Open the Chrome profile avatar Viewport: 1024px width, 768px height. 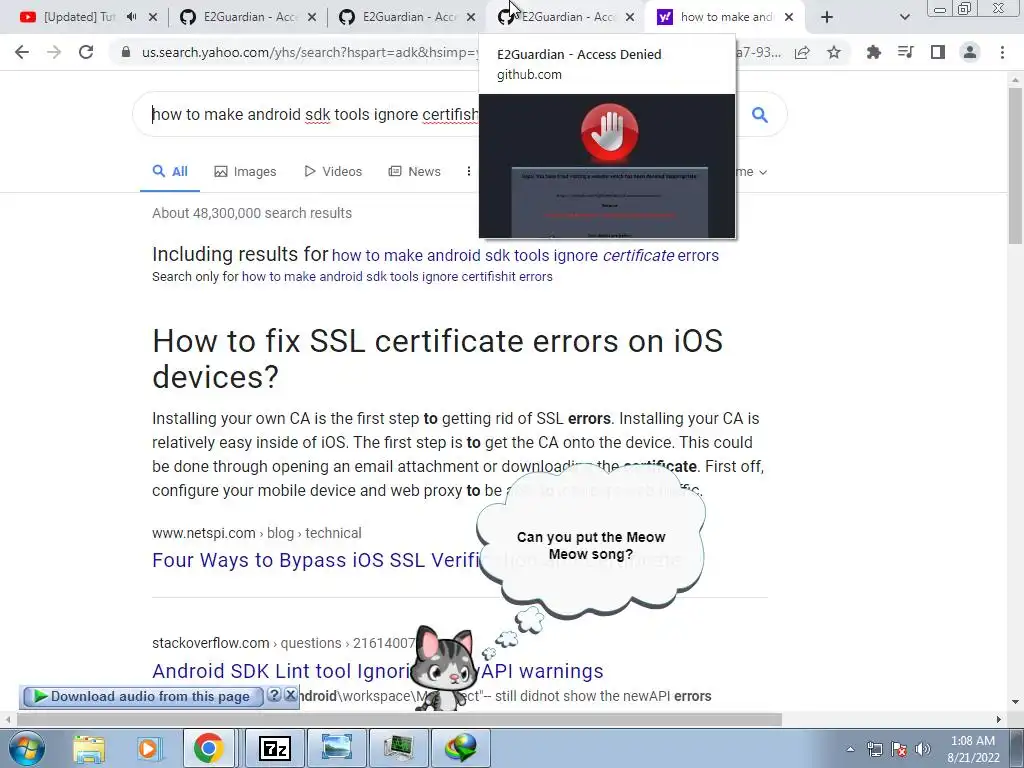click(x=970, y=52)
